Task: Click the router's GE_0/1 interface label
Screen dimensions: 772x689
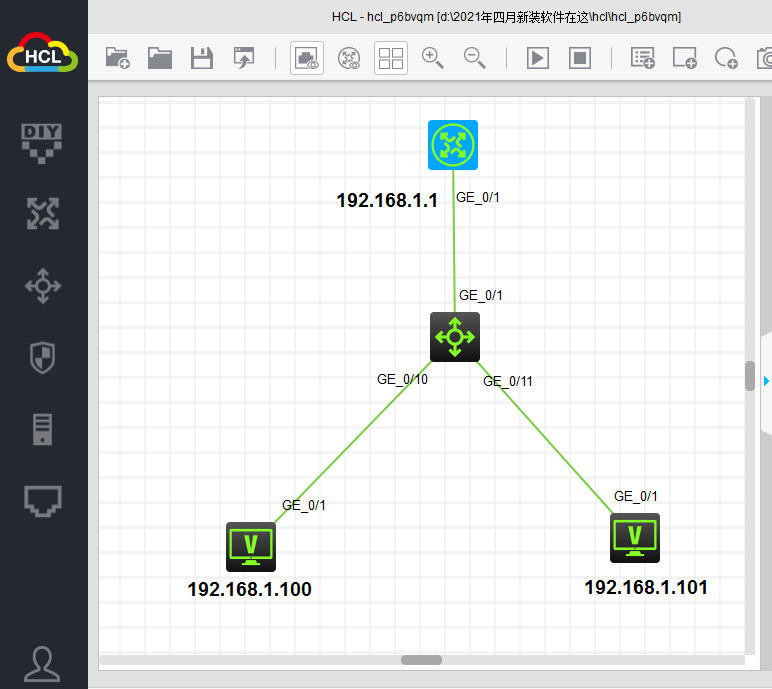Action: pos(478,197)
